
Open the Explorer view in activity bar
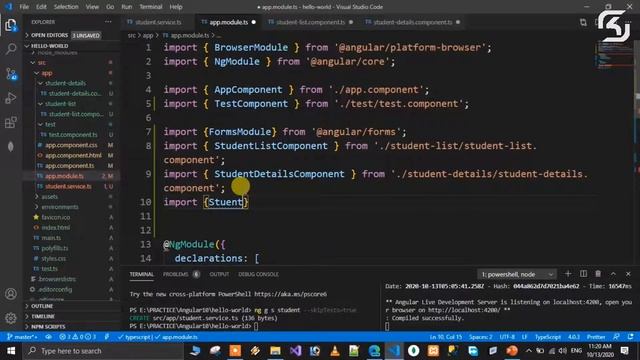click(11, 25)
